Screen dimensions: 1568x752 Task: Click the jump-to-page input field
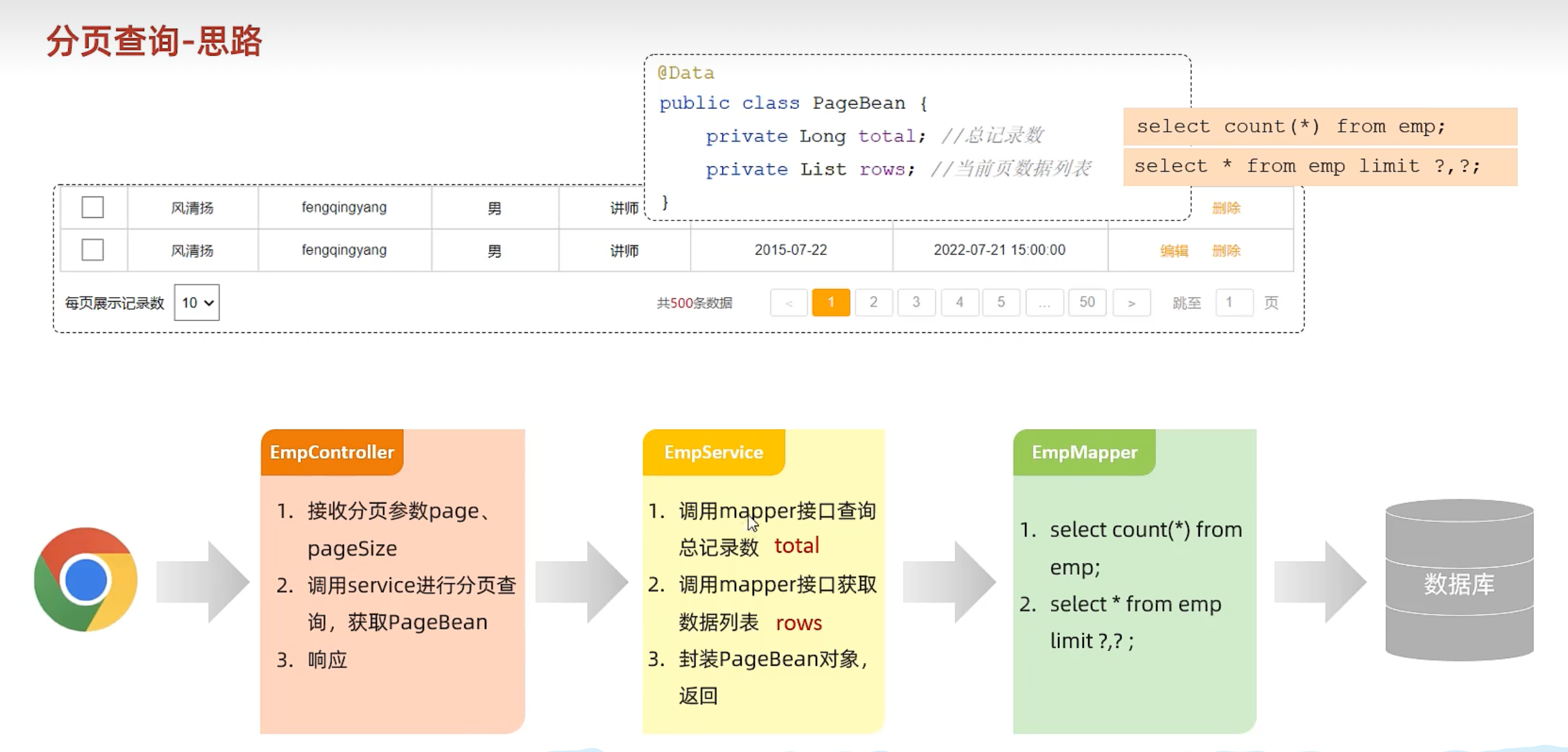[1235, 302]
